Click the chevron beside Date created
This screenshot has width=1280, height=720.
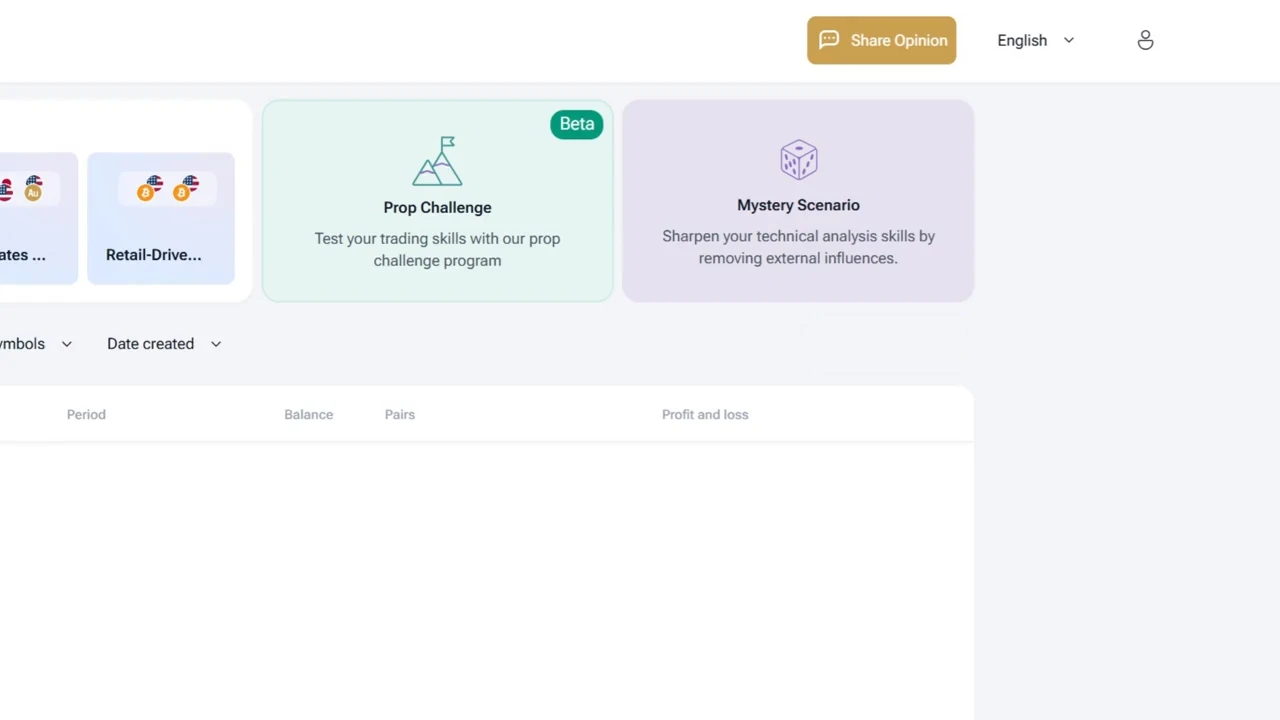[x=215, y=344]
